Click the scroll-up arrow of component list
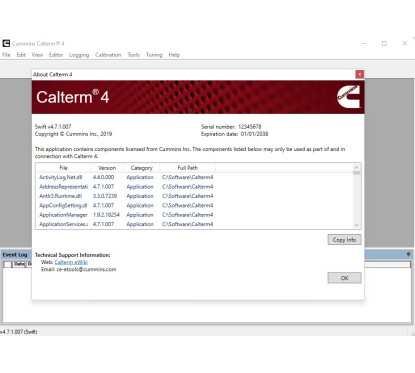The image size is (415, 373). pos(356,167)
